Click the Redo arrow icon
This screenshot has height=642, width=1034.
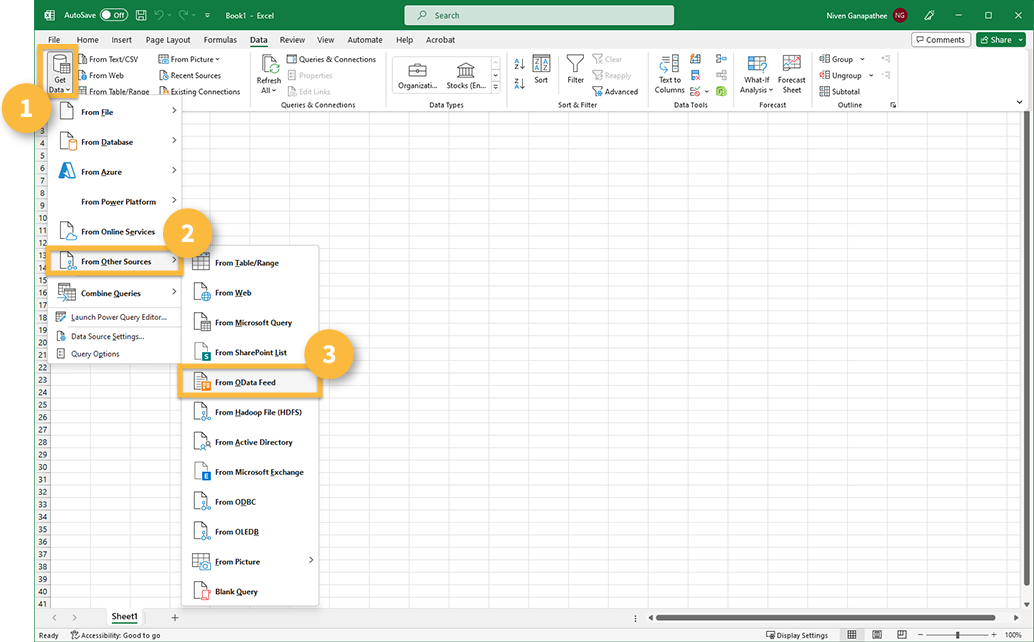click(x=183, y=15)
